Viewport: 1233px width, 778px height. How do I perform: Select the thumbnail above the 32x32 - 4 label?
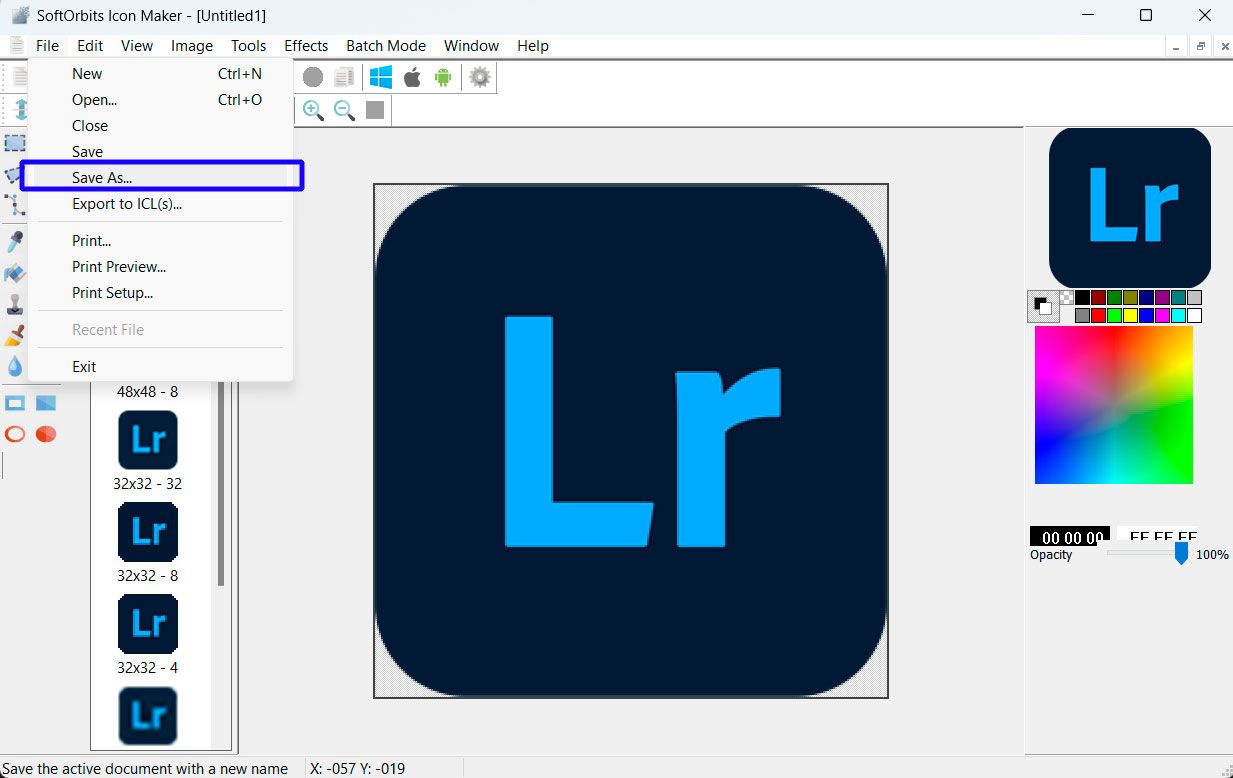(x=148, y=624)
